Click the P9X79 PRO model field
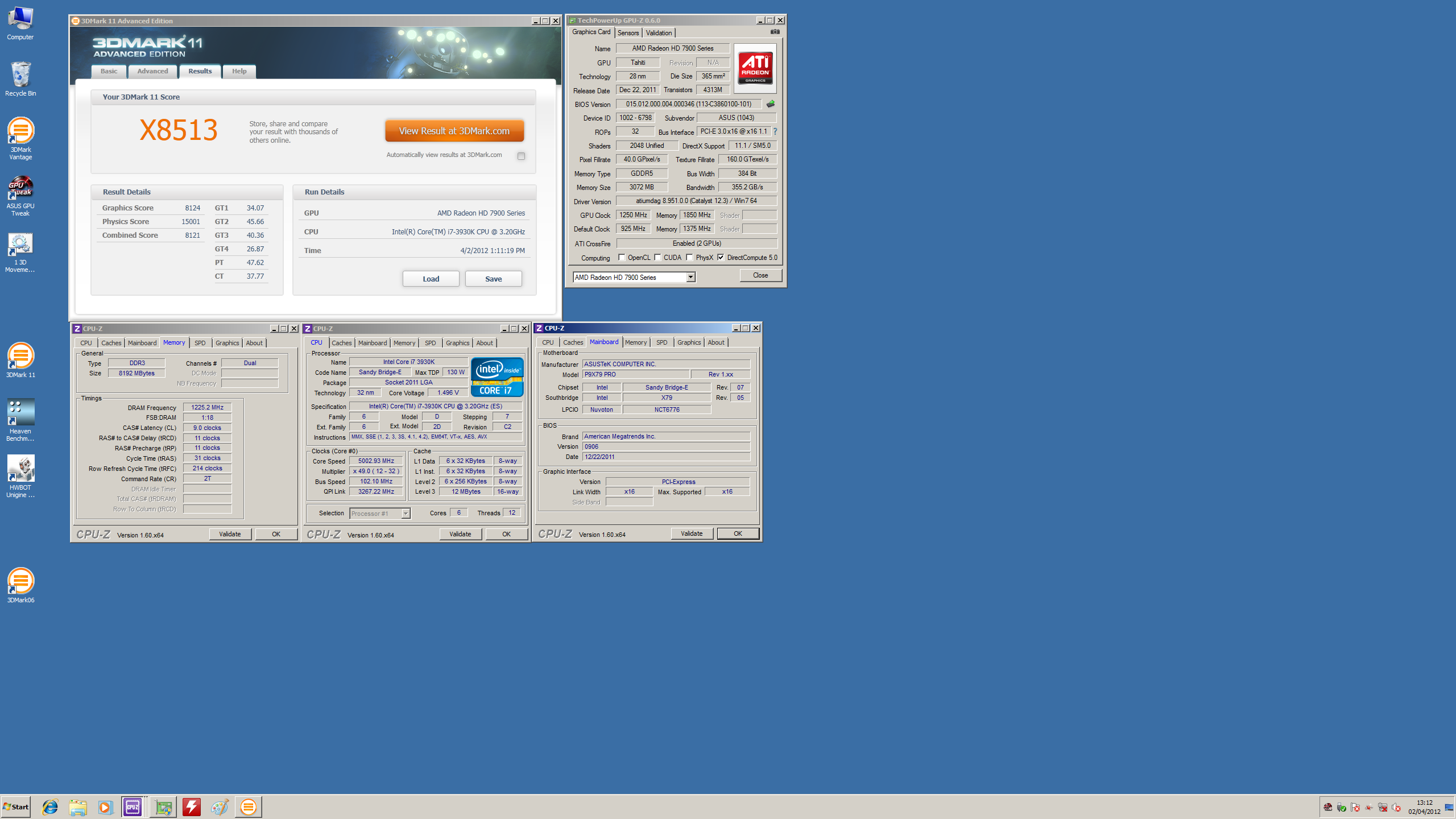1456x819 pixels. (636, 374)
